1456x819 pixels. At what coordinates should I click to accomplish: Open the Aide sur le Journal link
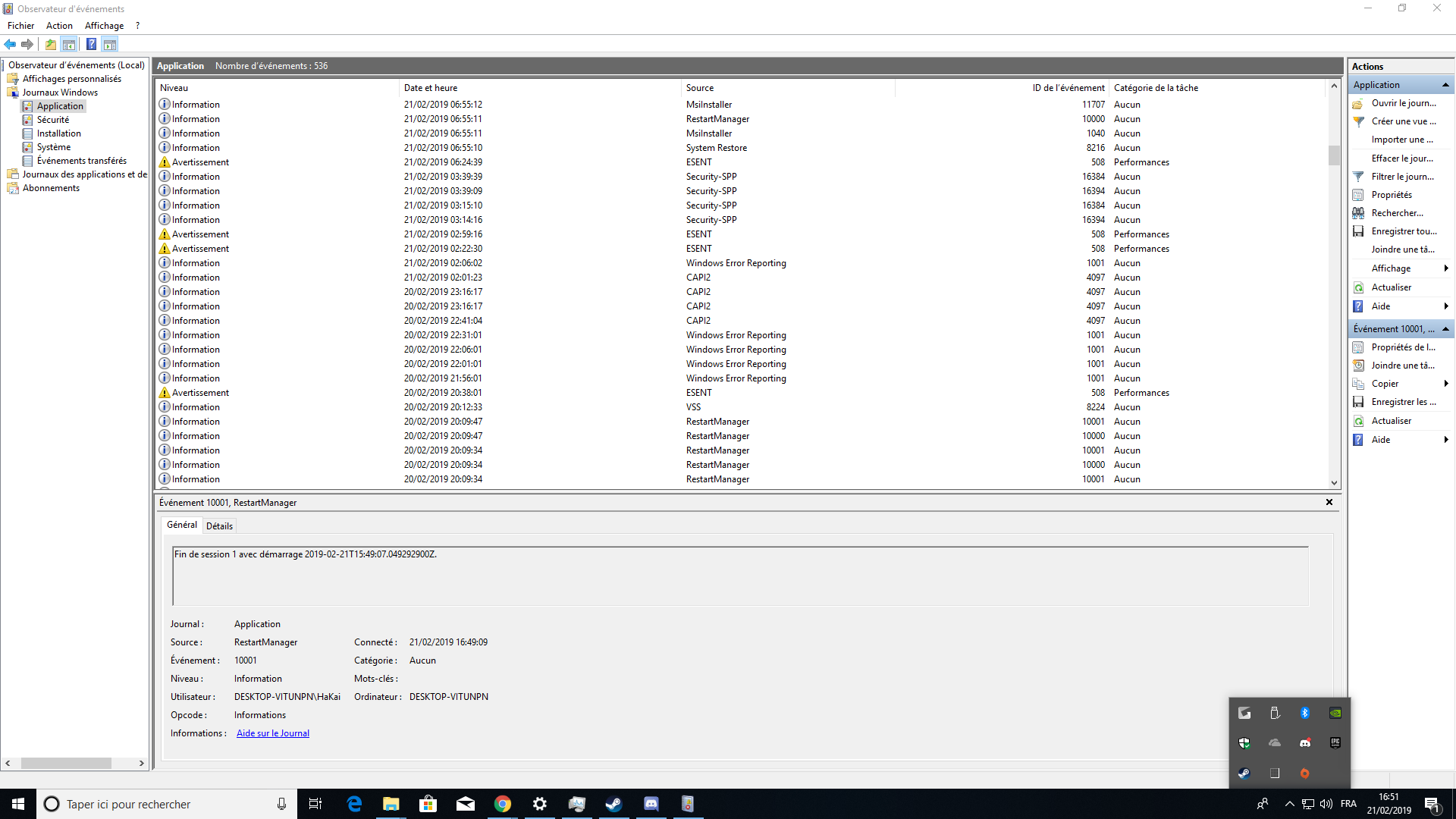272,733
